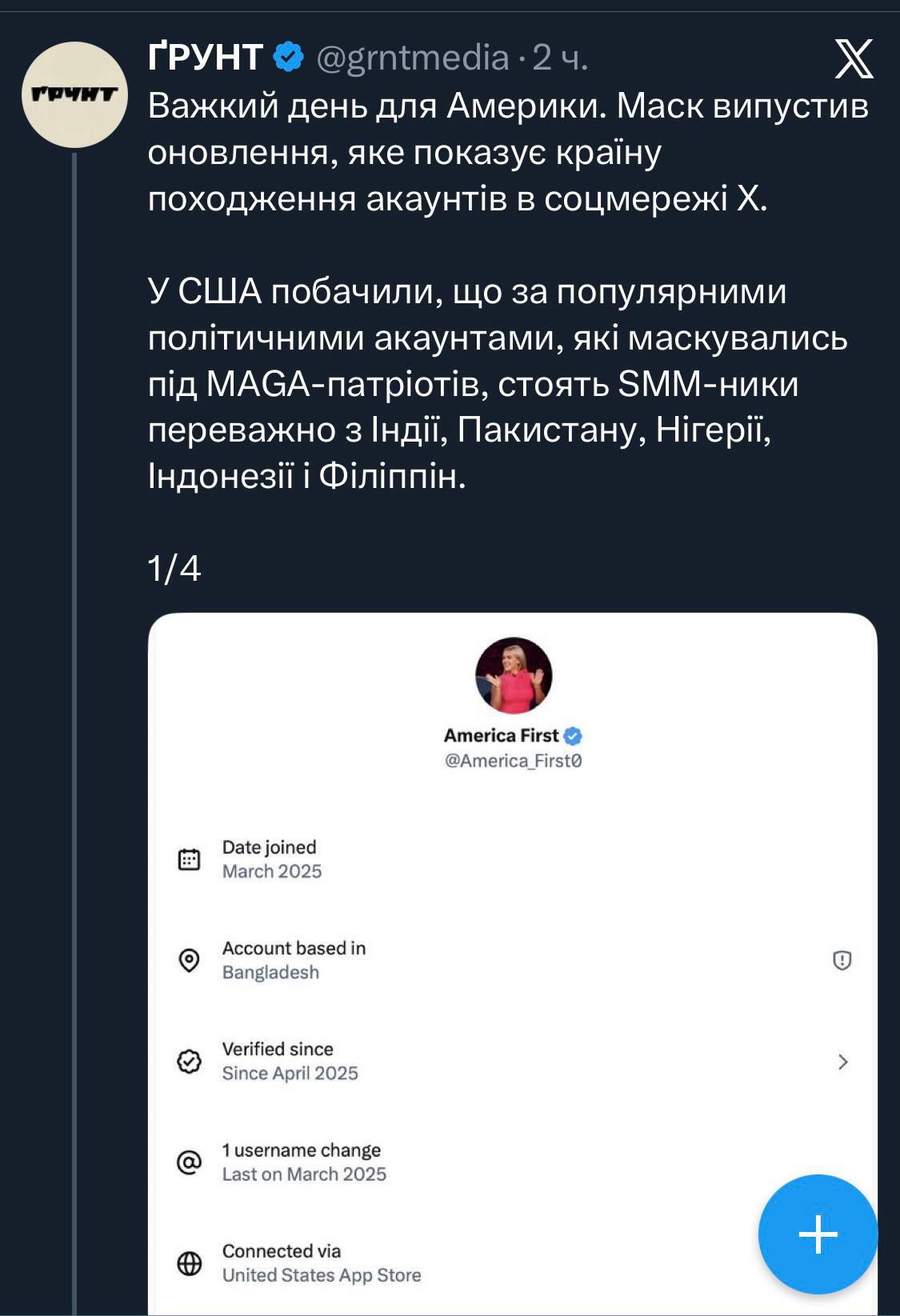Tap the blue compose plus button
Screen dimensions: 900x1316
(x=818, y=1234)
